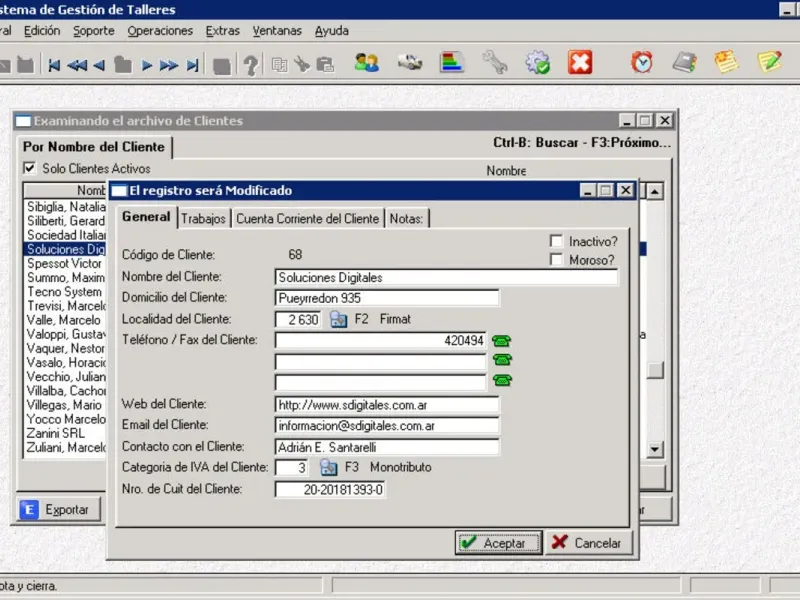Switch to the Trabajos tab
Viewport: 800px width, 600px height.
point(203,218)
